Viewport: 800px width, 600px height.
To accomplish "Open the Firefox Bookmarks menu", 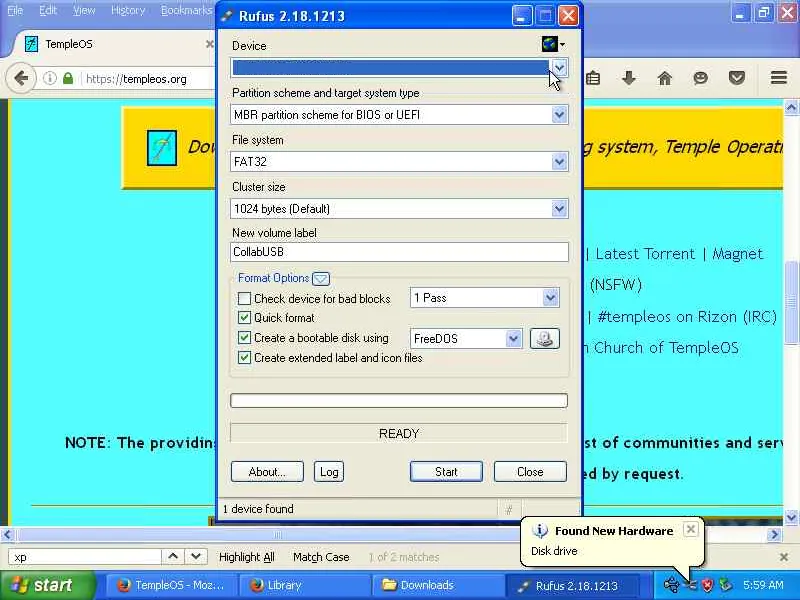I will (x=186, y=11).
